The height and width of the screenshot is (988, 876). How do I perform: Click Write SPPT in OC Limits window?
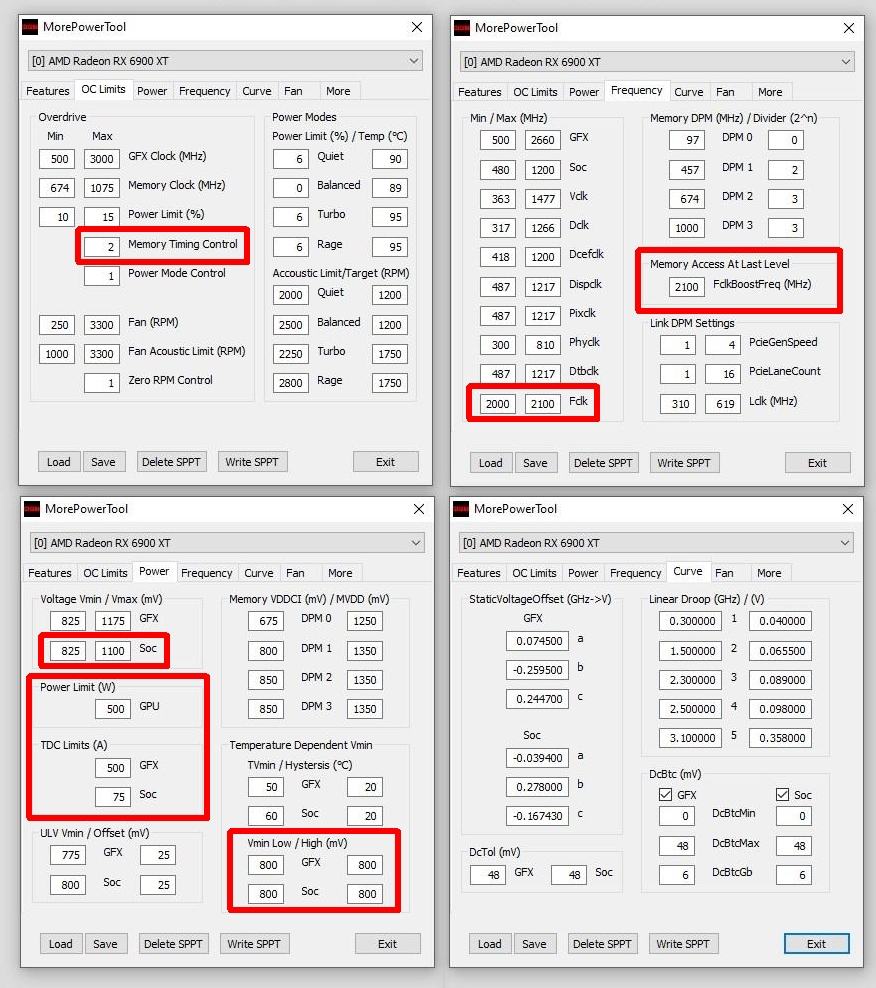tap(252, 462)
